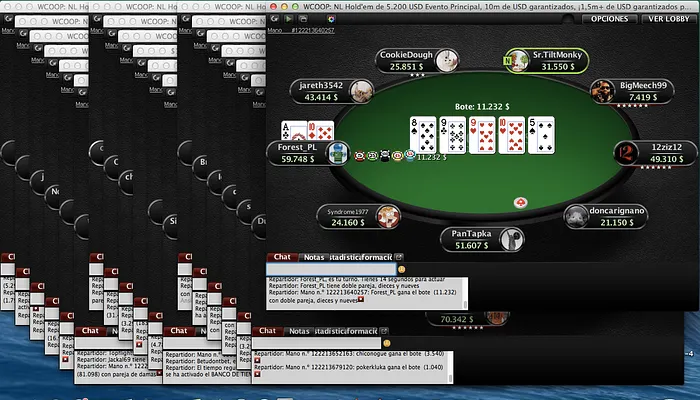Click the 9 of hearts community card
The height and width of the screenshot is (400, 700).
pos(482,135)
